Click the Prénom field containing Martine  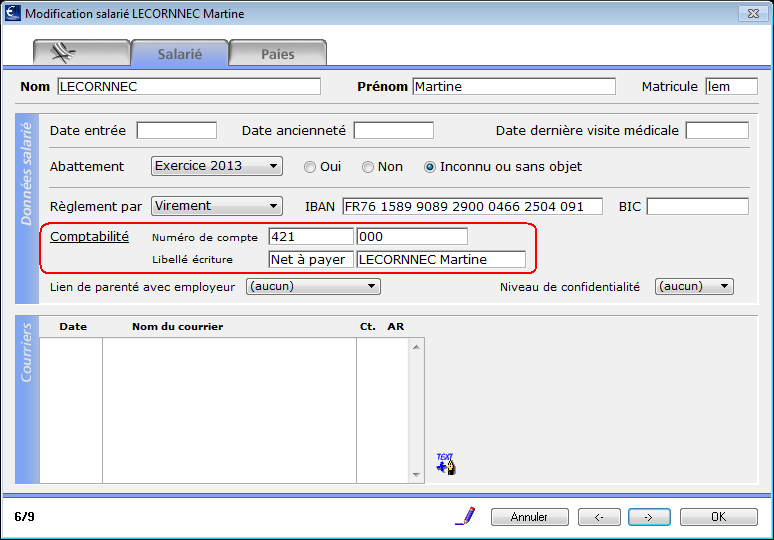514,86
